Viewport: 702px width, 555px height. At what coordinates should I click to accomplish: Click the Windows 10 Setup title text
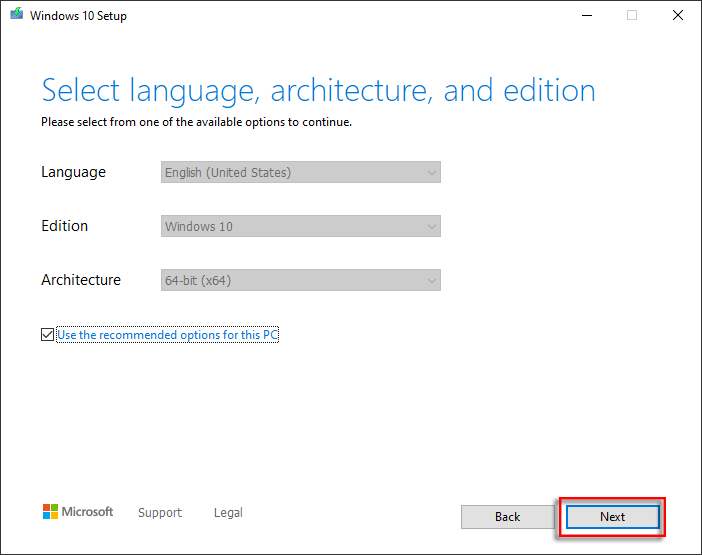tap(78, 16)
